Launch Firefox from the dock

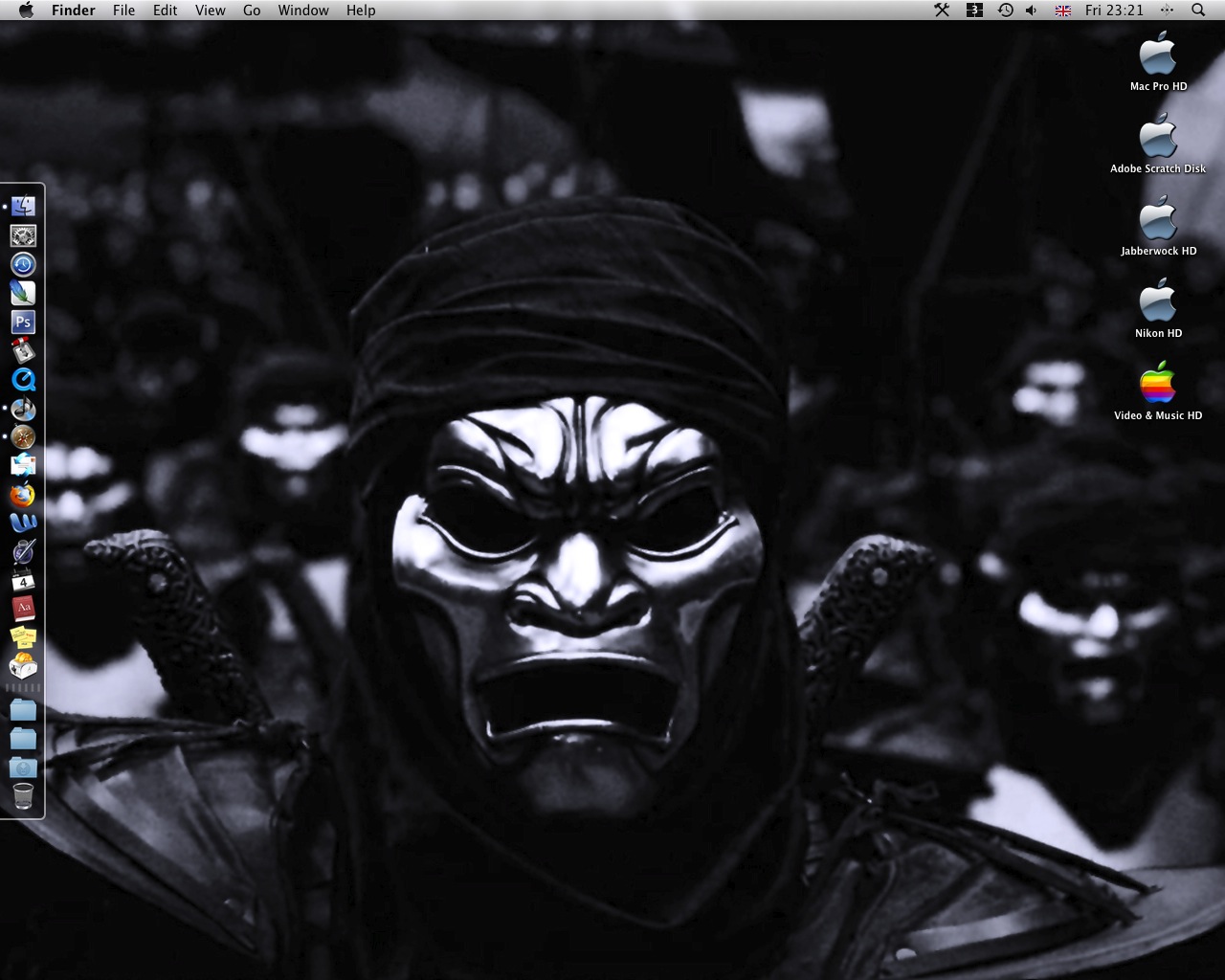click(23, 495)
